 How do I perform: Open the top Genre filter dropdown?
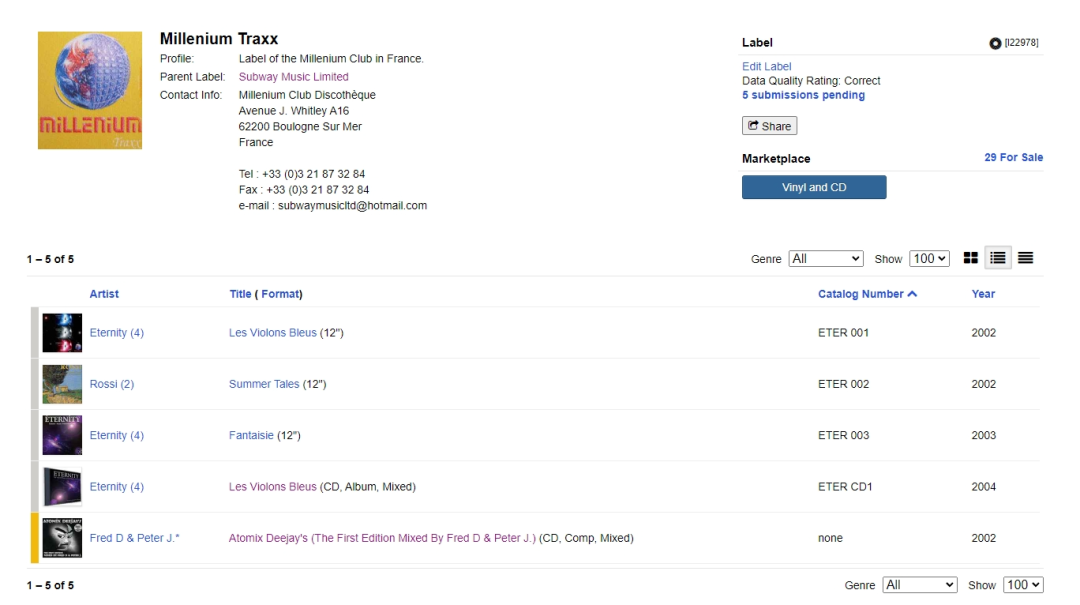pos(826,259)
